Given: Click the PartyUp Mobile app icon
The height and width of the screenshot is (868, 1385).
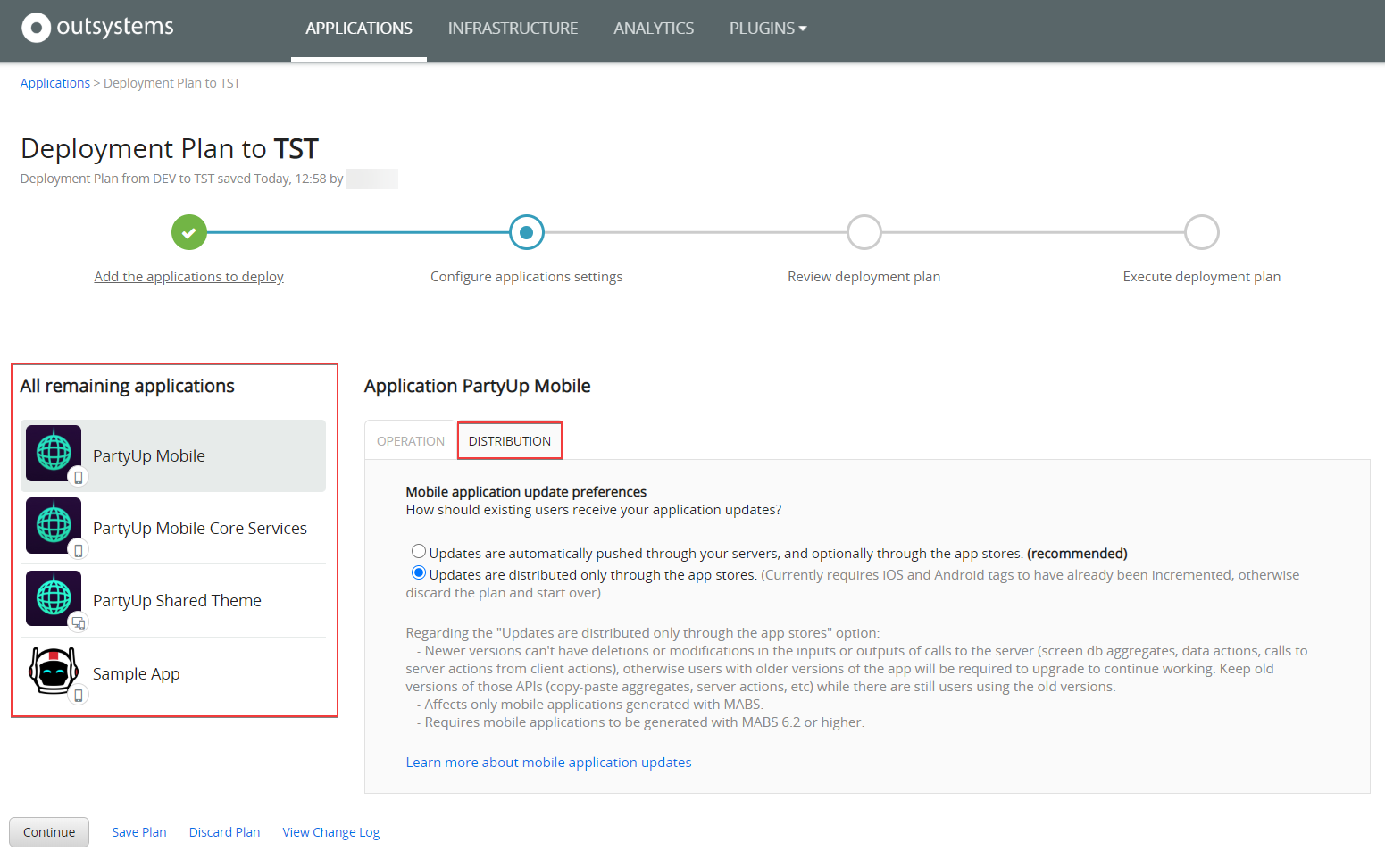Looking at the screenshot, I should click(54, 453).
